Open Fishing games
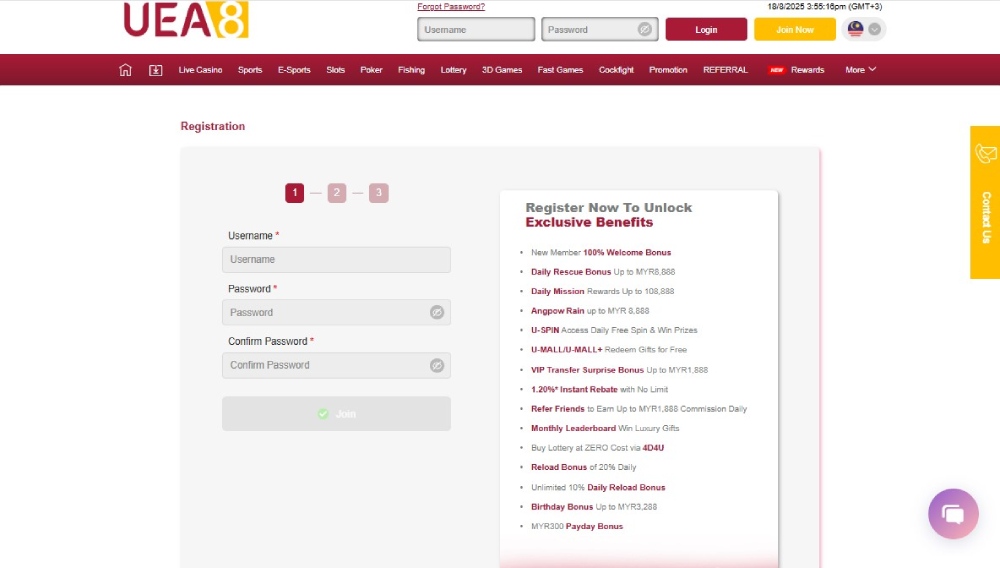Viewport: 1000px width, 568px height. pyautogui.click(x=411, y=70)
